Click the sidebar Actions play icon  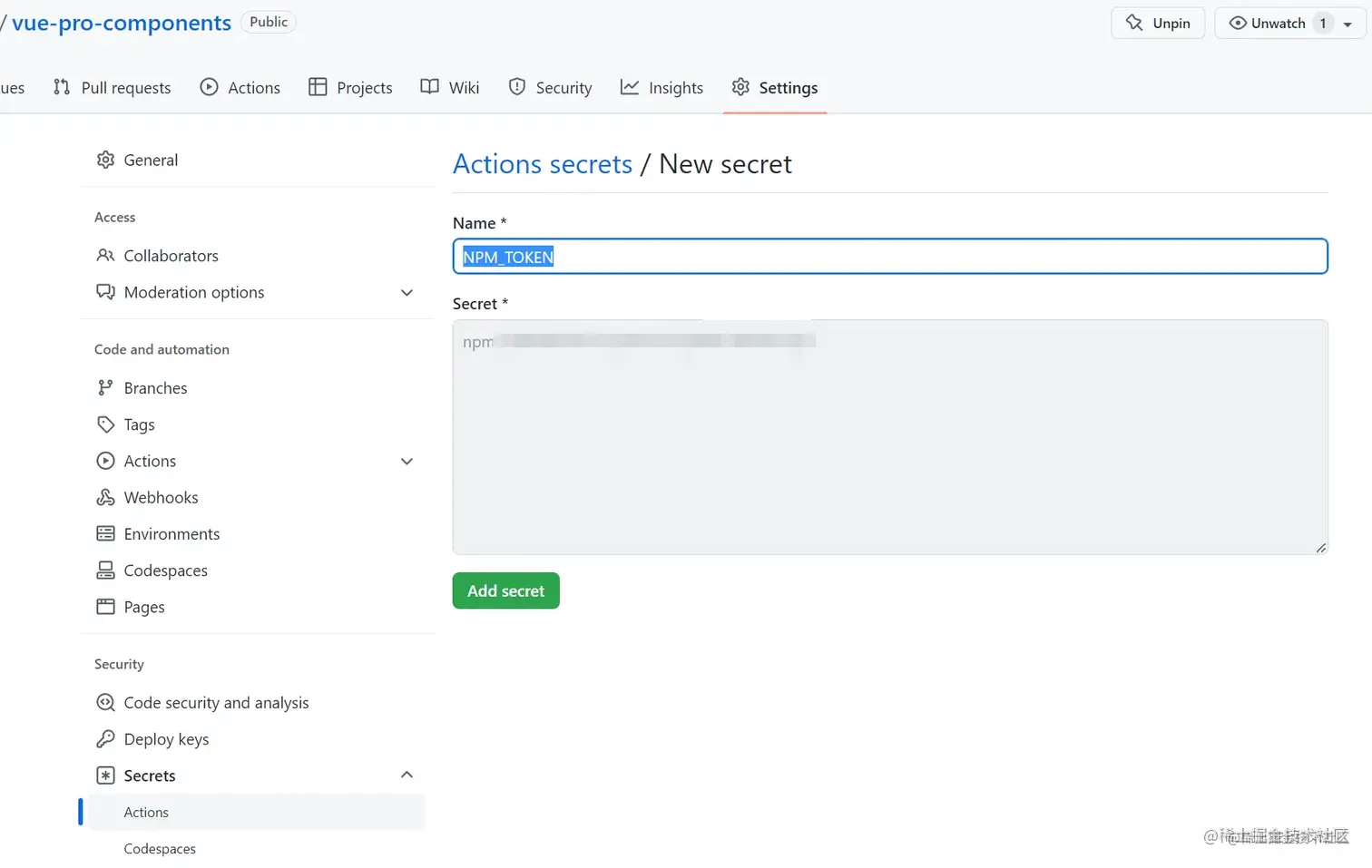click(106, 461)
